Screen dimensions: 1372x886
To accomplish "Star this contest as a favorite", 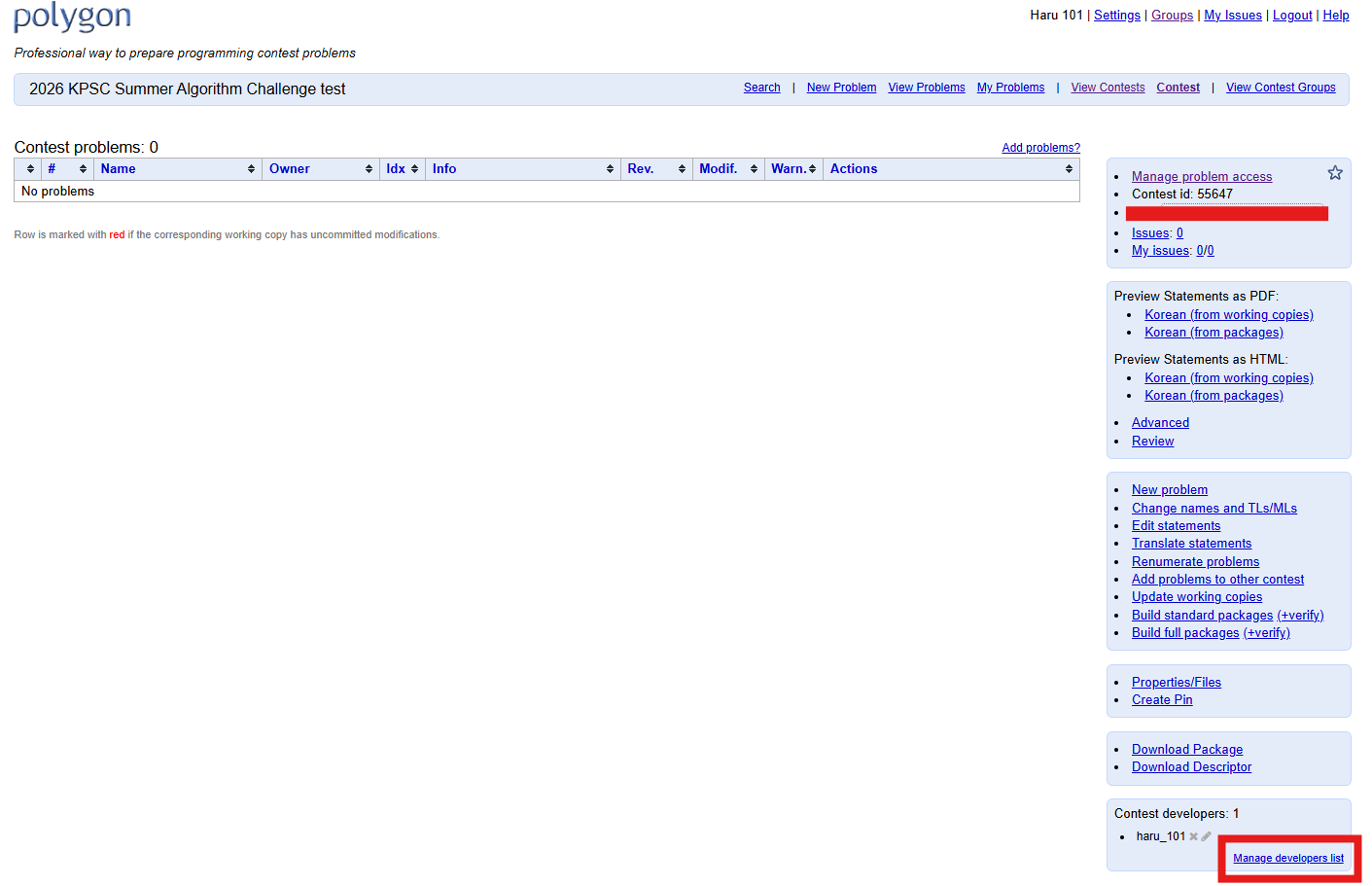I will pos(1335,173).
